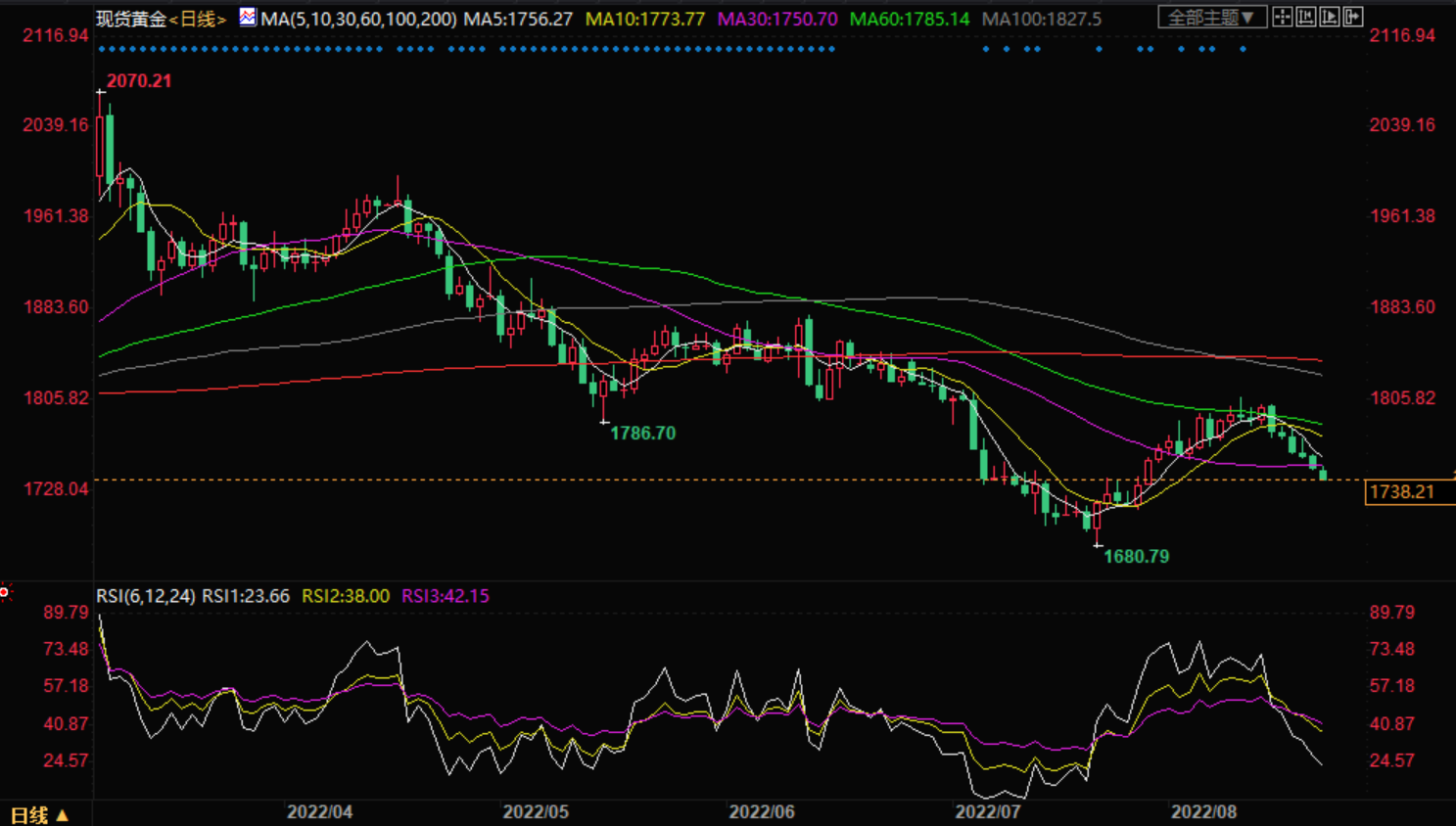Viewport: 1456px width, 826px height.
Task: Open the 全部主题 dropdown
Action: [x=1212, y=18]
